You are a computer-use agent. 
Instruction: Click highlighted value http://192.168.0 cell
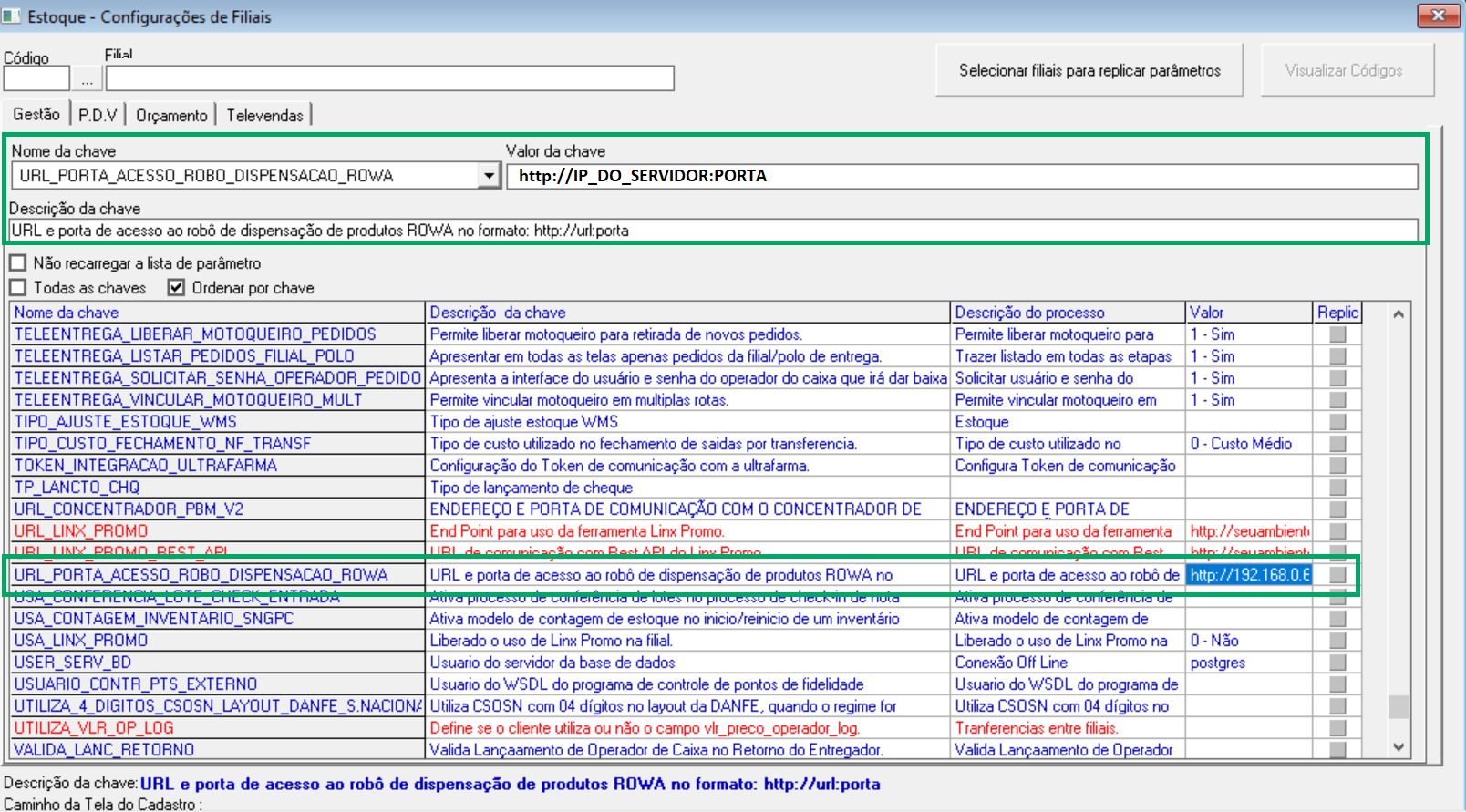(x=1250, y=575)
